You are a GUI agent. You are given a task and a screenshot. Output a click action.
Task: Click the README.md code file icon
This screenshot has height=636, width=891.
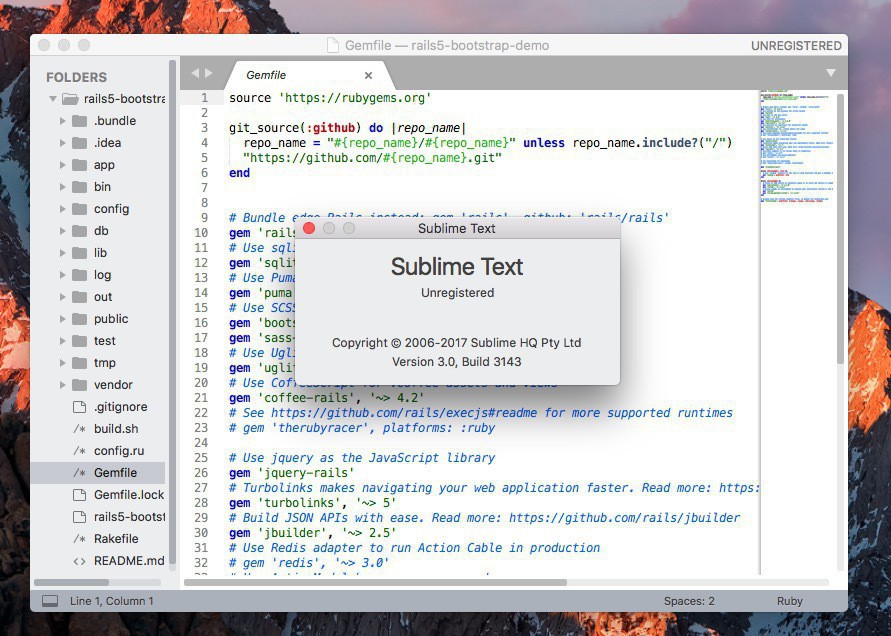[79, 561]
